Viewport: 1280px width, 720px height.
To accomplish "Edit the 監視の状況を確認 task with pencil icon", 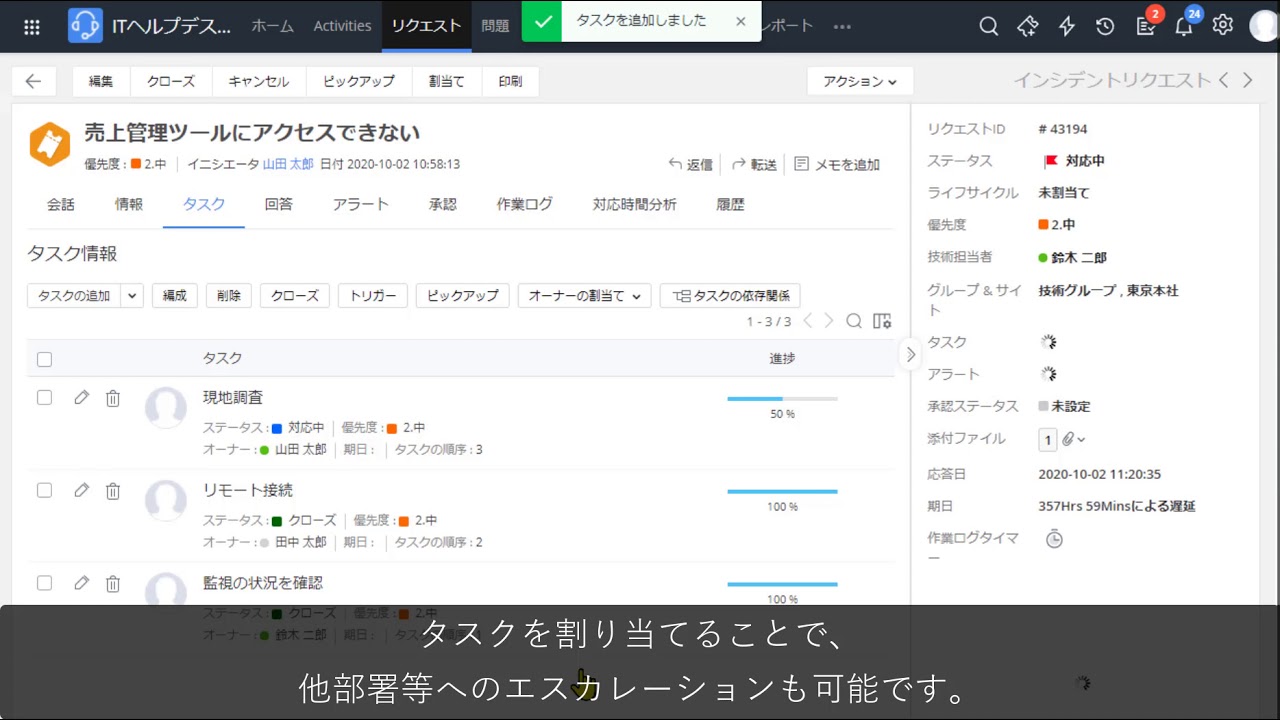I will coord(82,582).
